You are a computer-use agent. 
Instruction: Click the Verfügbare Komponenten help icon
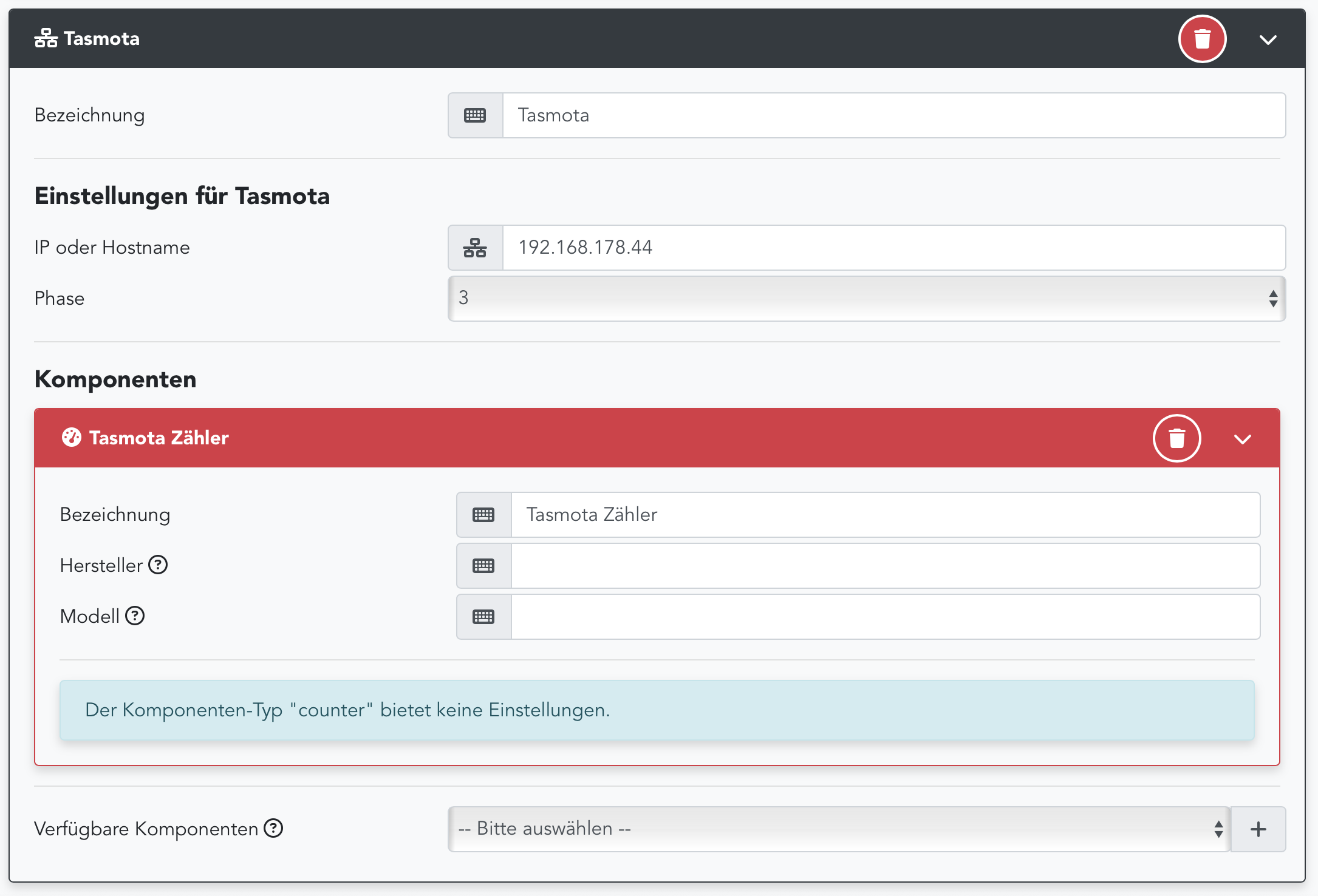click(273, 829)
